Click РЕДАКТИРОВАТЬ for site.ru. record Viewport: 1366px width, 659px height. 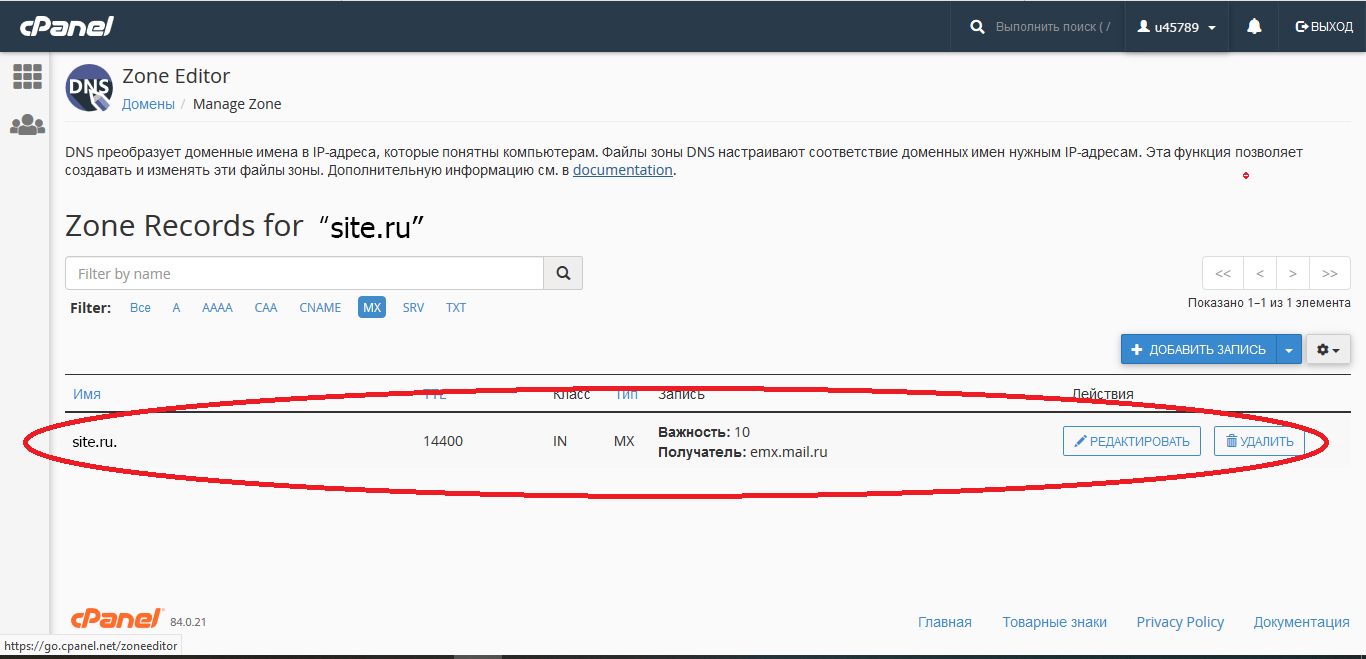click(1131, 441)
